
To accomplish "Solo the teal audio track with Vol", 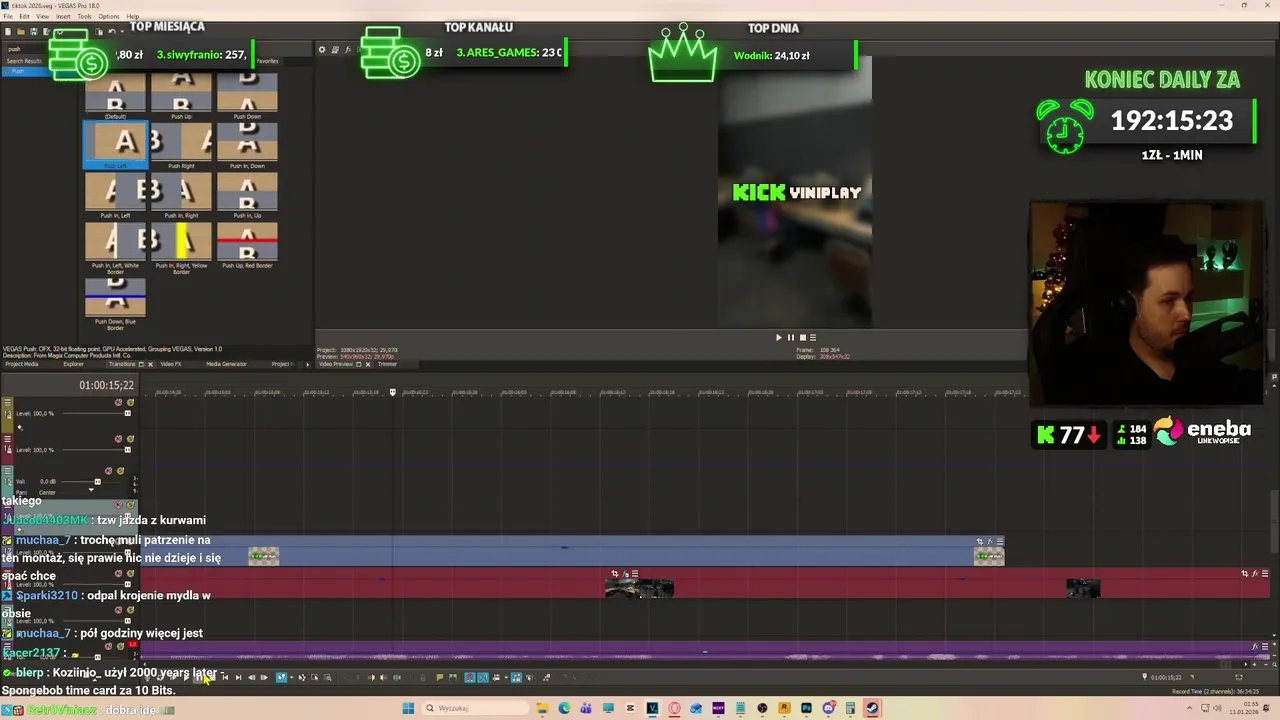I will (120, 471).
